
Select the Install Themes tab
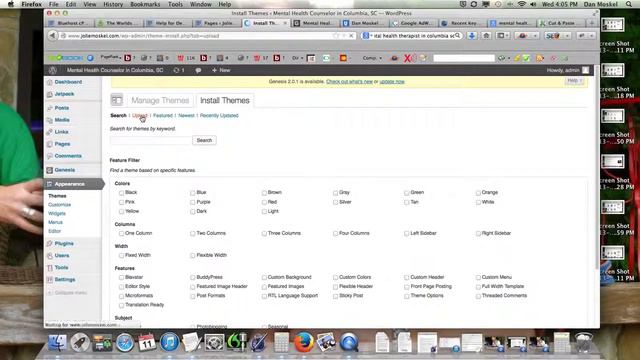point(224,100)
